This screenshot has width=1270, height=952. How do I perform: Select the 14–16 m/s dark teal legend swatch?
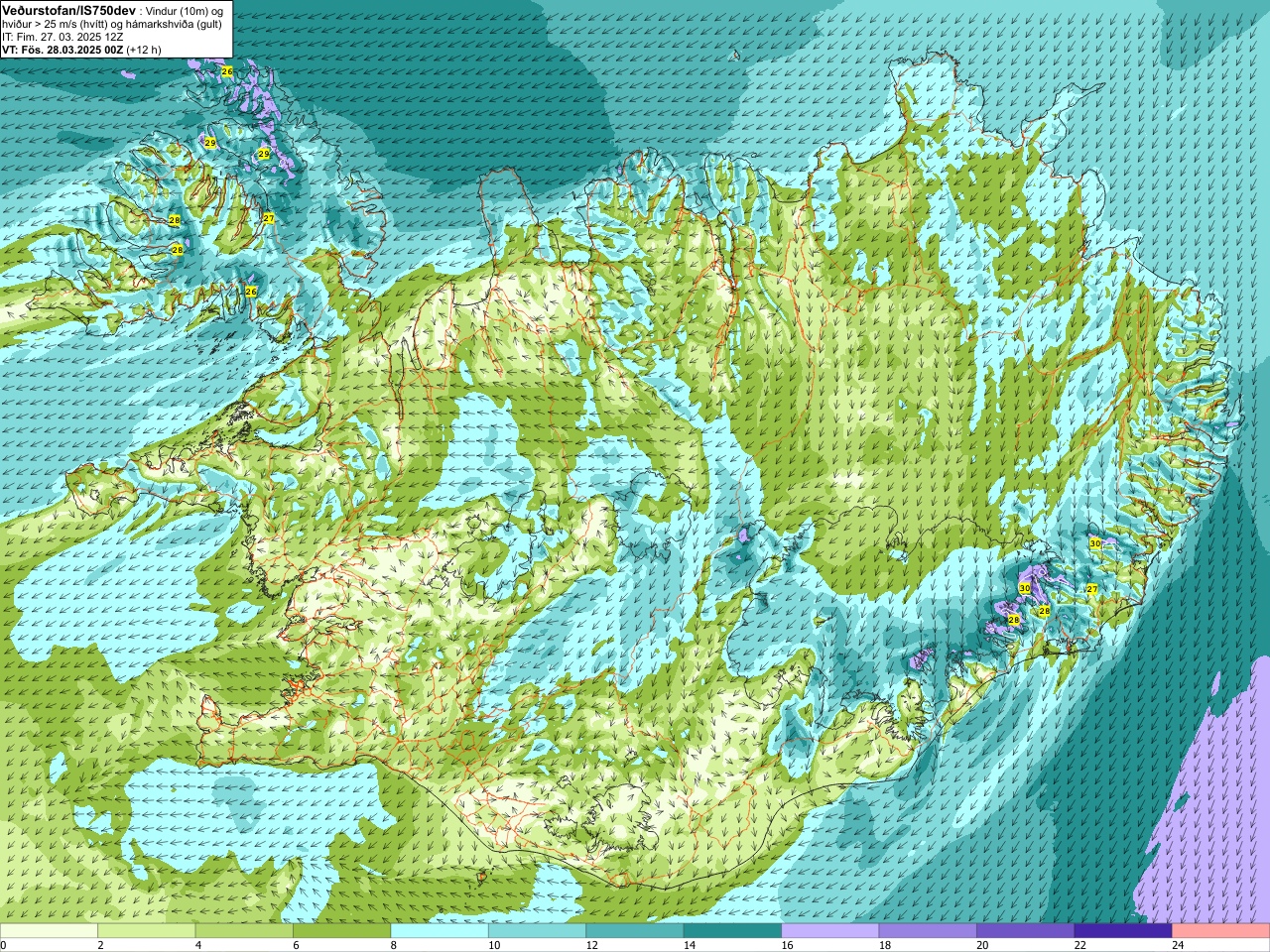point(732,931)
